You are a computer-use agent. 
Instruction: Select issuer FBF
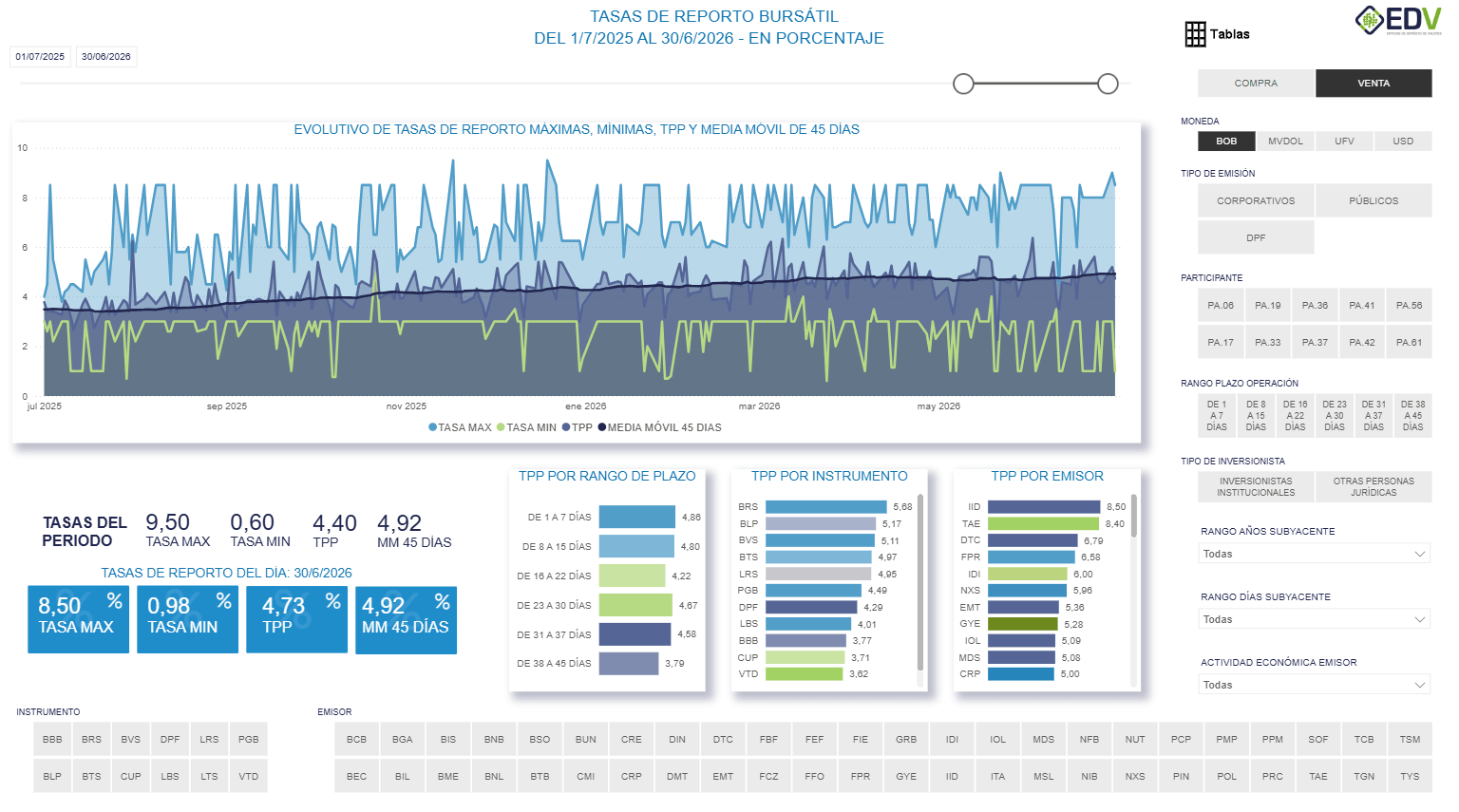[x=769, y=740]
